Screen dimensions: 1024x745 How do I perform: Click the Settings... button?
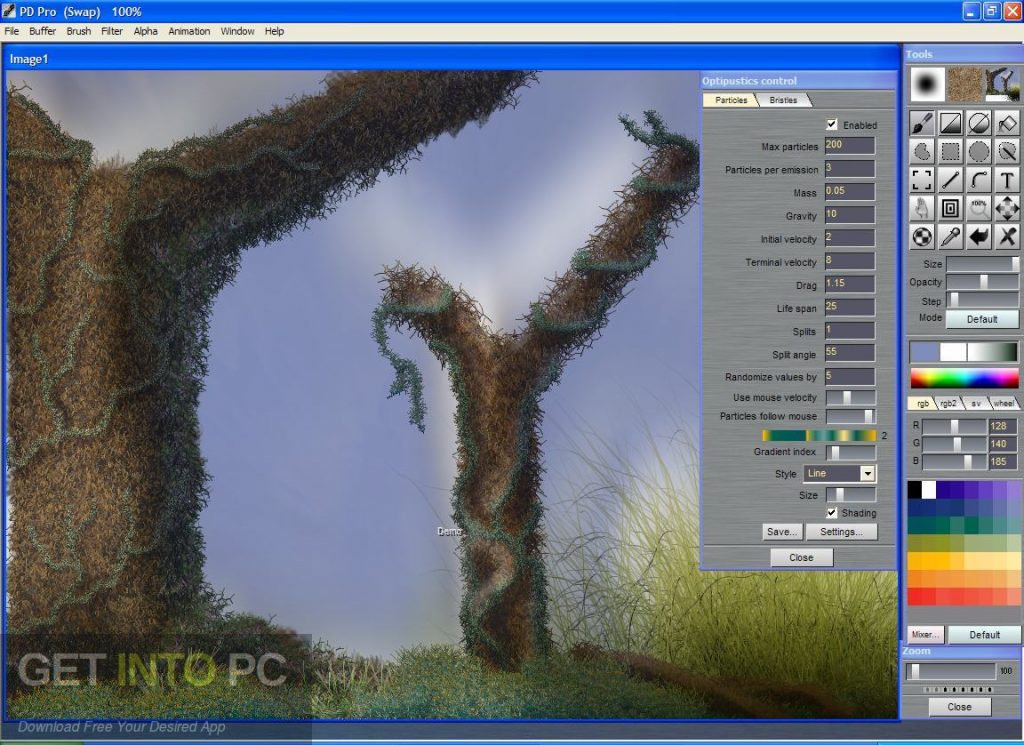[x=841, y=532]
